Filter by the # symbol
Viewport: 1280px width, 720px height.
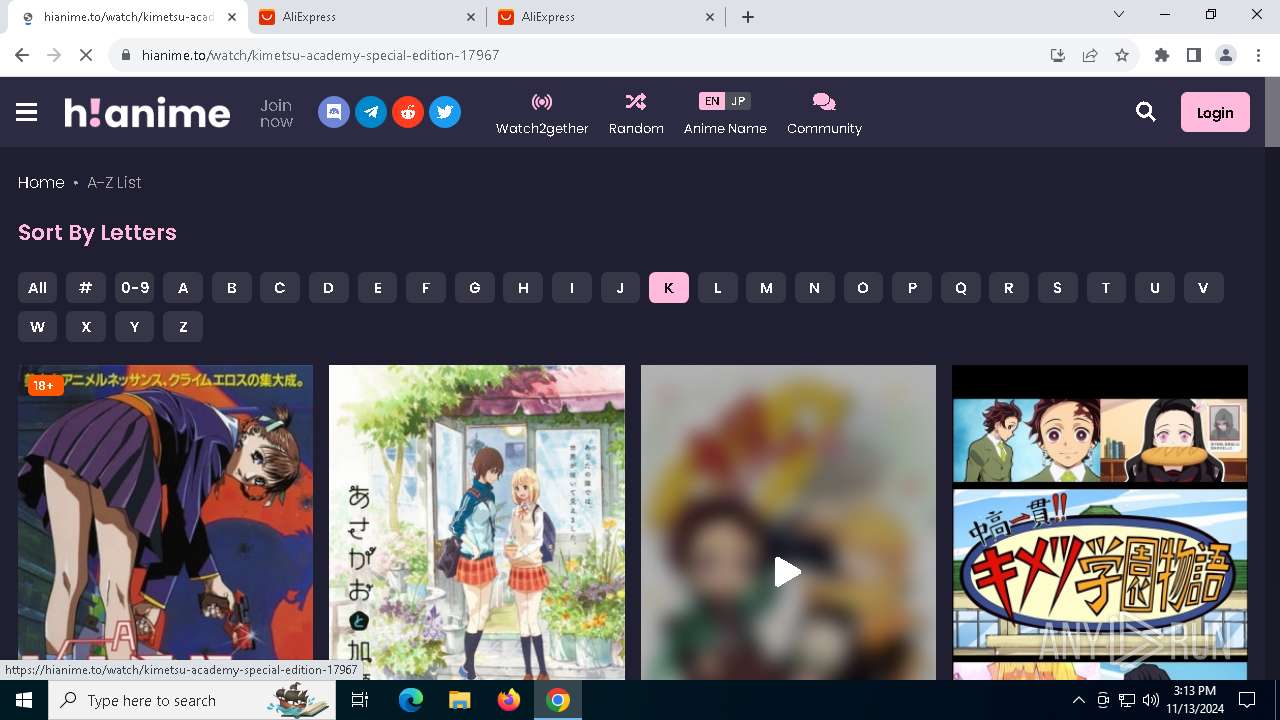86,288
